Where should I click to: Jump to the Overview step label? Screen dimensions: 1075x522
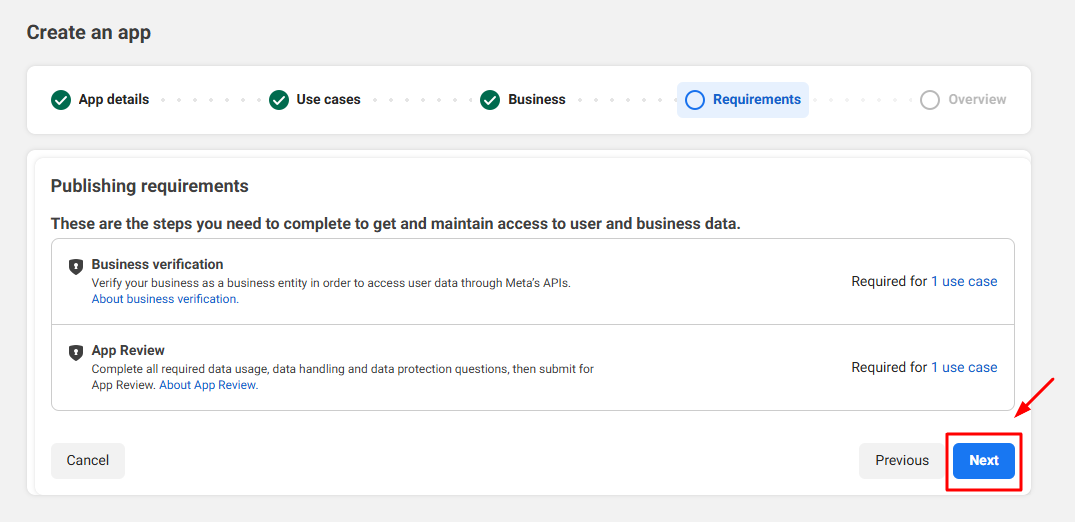(977, 100)
